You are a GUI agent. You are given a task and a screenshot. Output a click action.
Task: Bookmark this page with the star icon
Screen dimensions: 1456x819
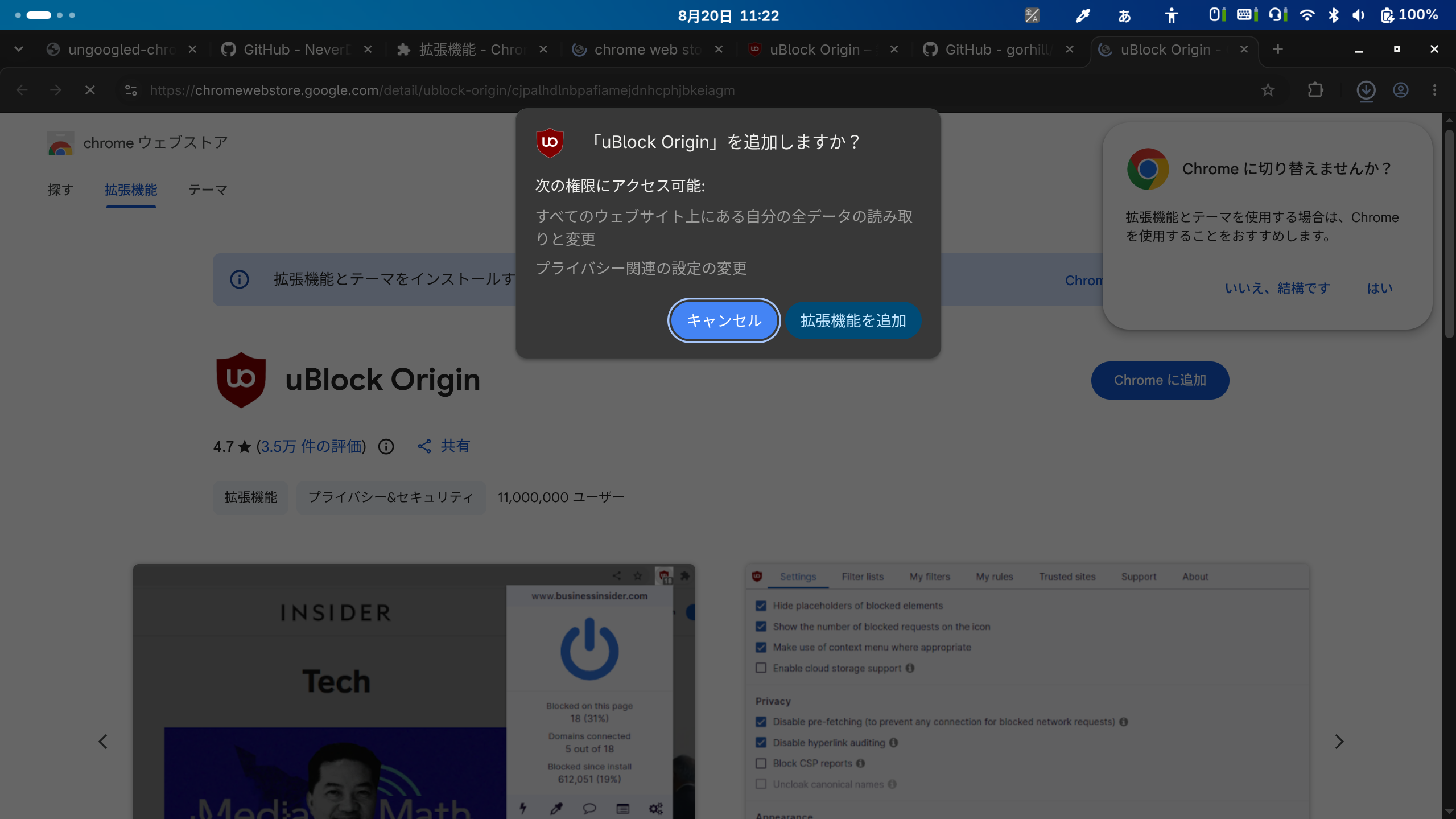tap(1268, 90)
